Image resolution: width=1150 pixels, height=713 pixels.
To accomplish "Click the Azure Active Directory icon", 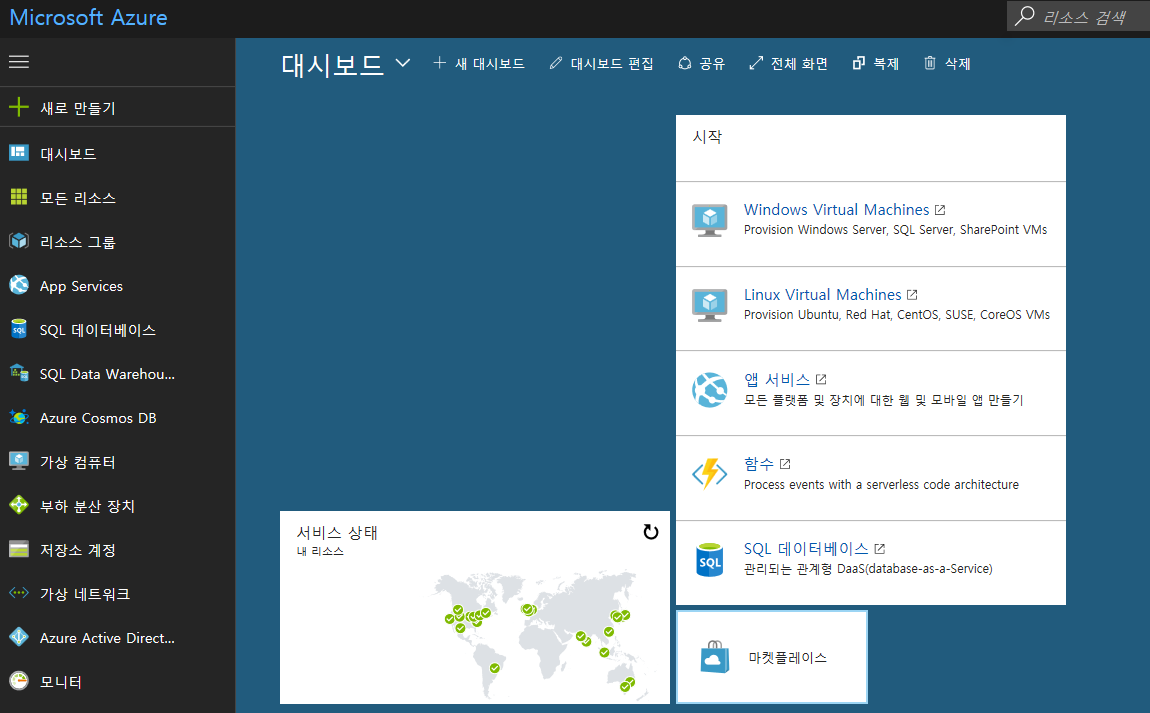I will click(x=19, y=637).
